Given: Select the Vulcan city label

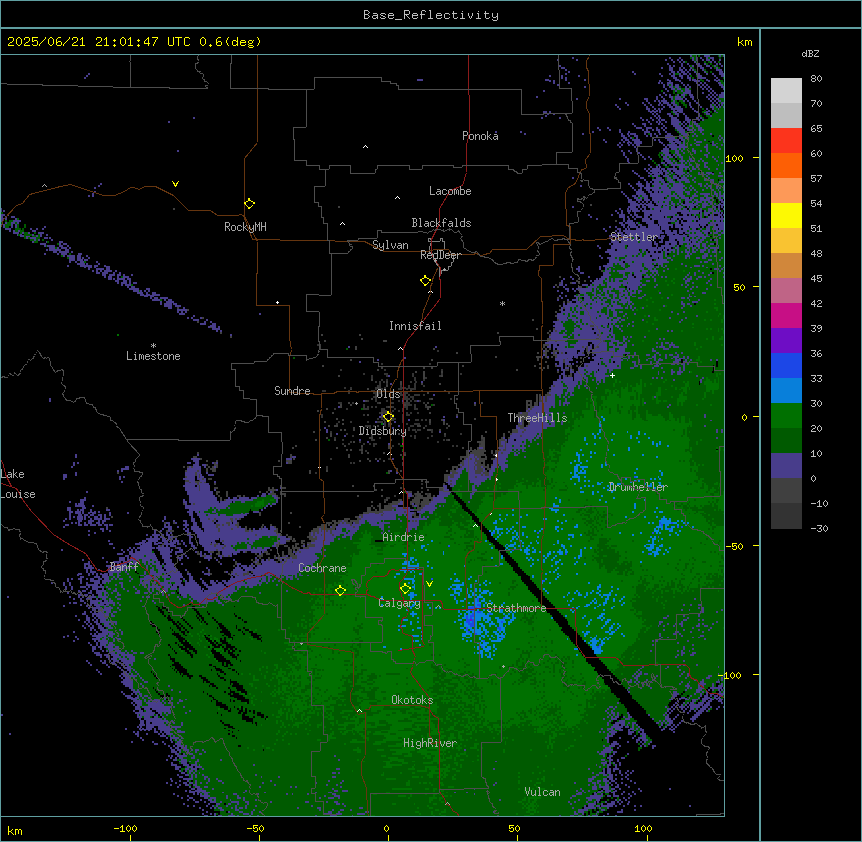Looking at the screenshot, I should (543, 792).
